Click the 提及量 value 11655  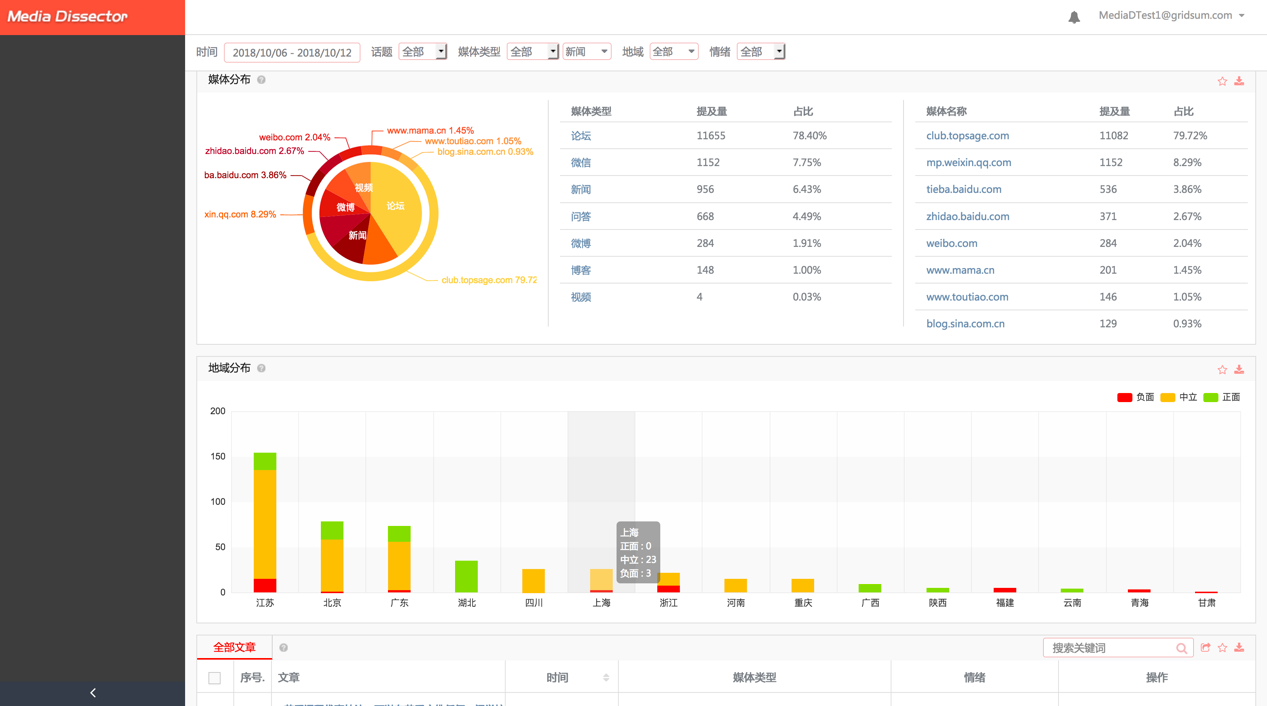click(711, 136)
